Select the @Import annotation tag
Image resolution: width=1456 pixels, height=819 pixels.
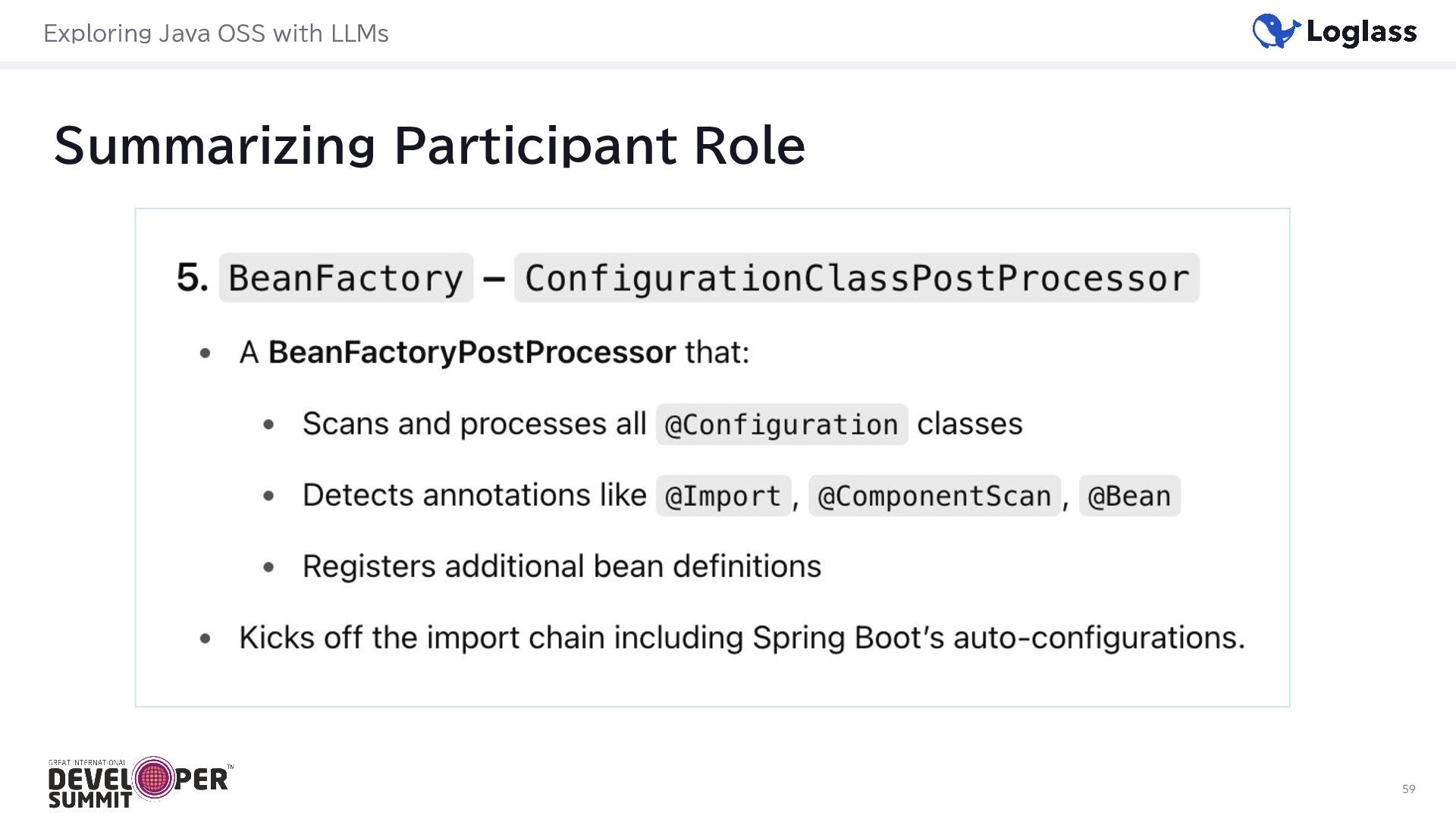click(723, 496)
